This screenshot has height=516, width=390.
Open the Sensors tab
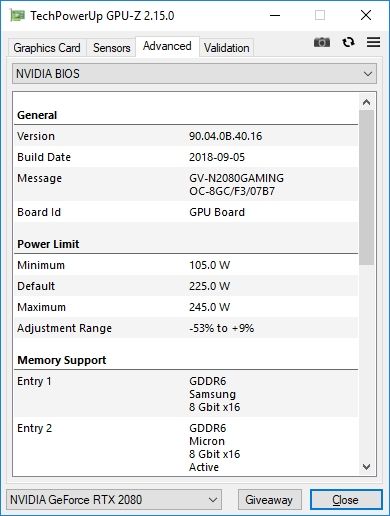(112, 48)
